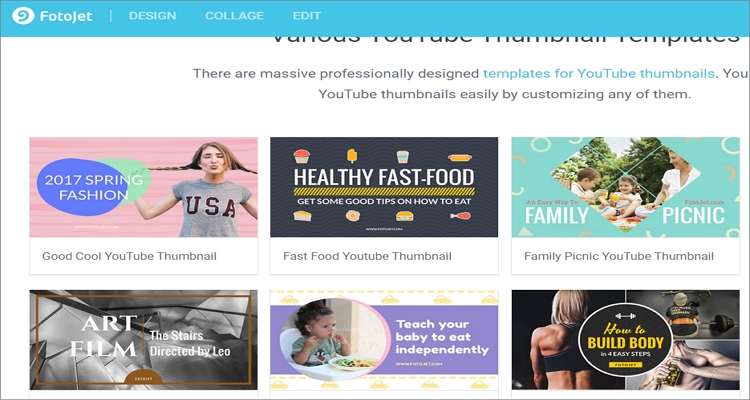Click Good Cool YouTube Thumbnail caption
Viewport: 750px width, 400px height.
pyautogui.click(x=129, y=256)
